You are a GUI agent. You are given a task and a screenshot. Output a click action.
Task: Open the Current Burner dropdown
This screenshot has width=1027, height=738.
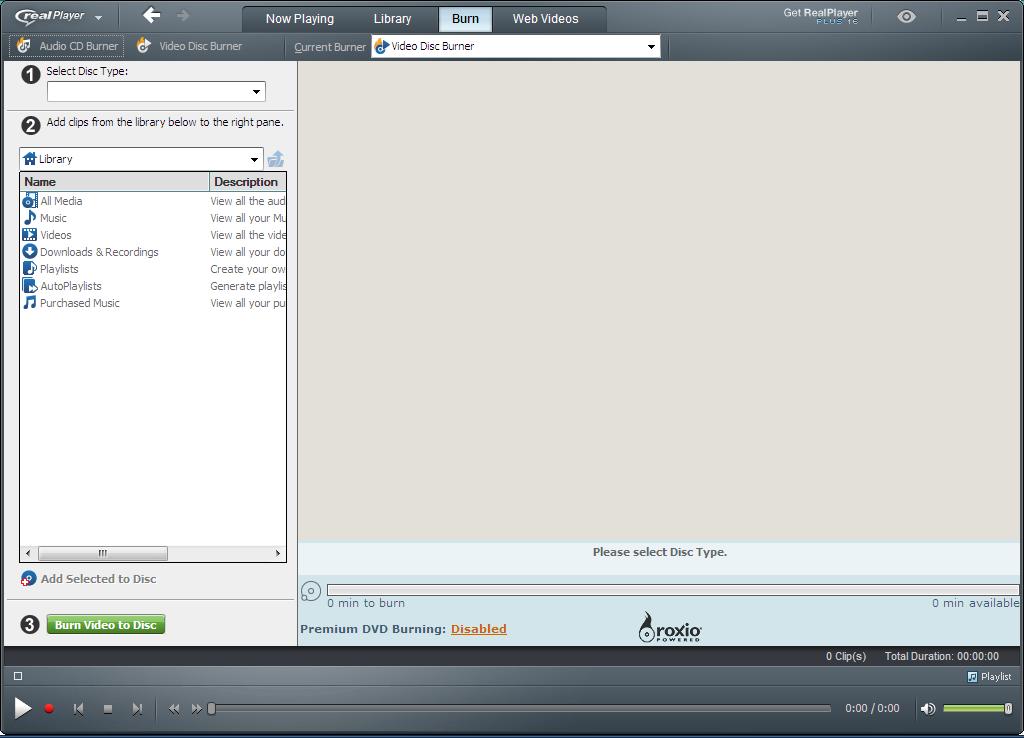[x=516, y=46]
